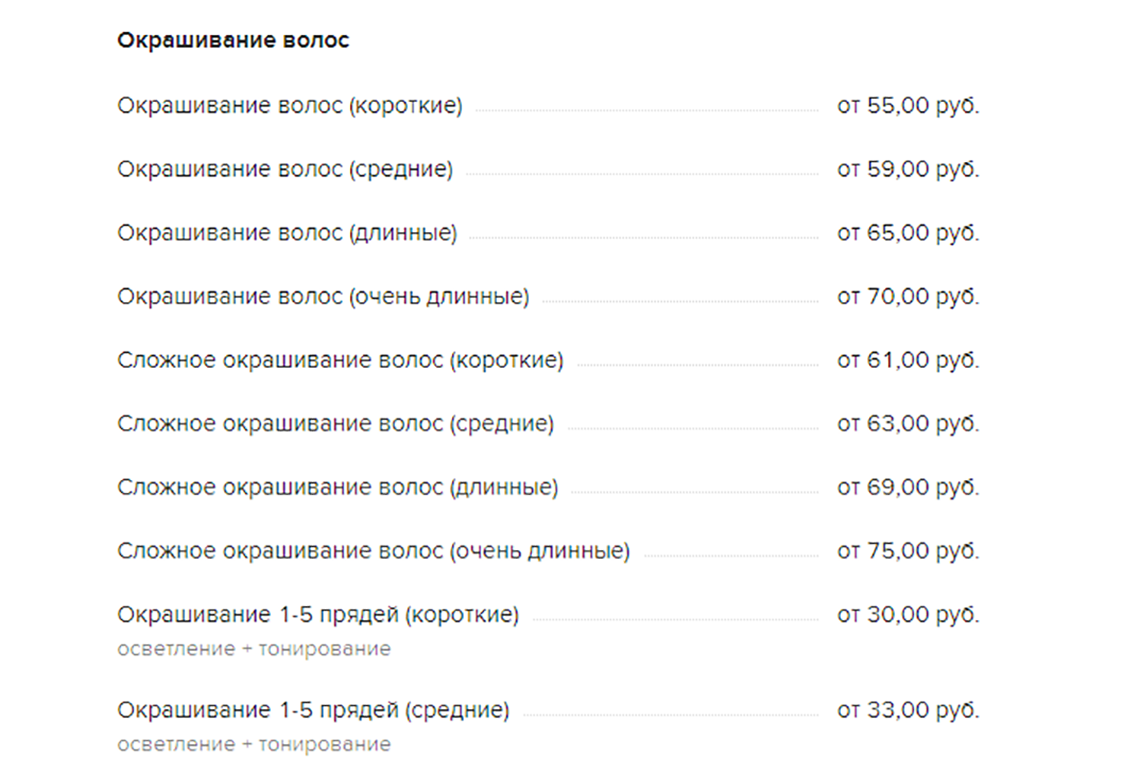The height and width of the screenshot is (759, 1140).
Task: Open "Сложное окрашивание волос (очень длинные)"
Action: tap(373, 551)
